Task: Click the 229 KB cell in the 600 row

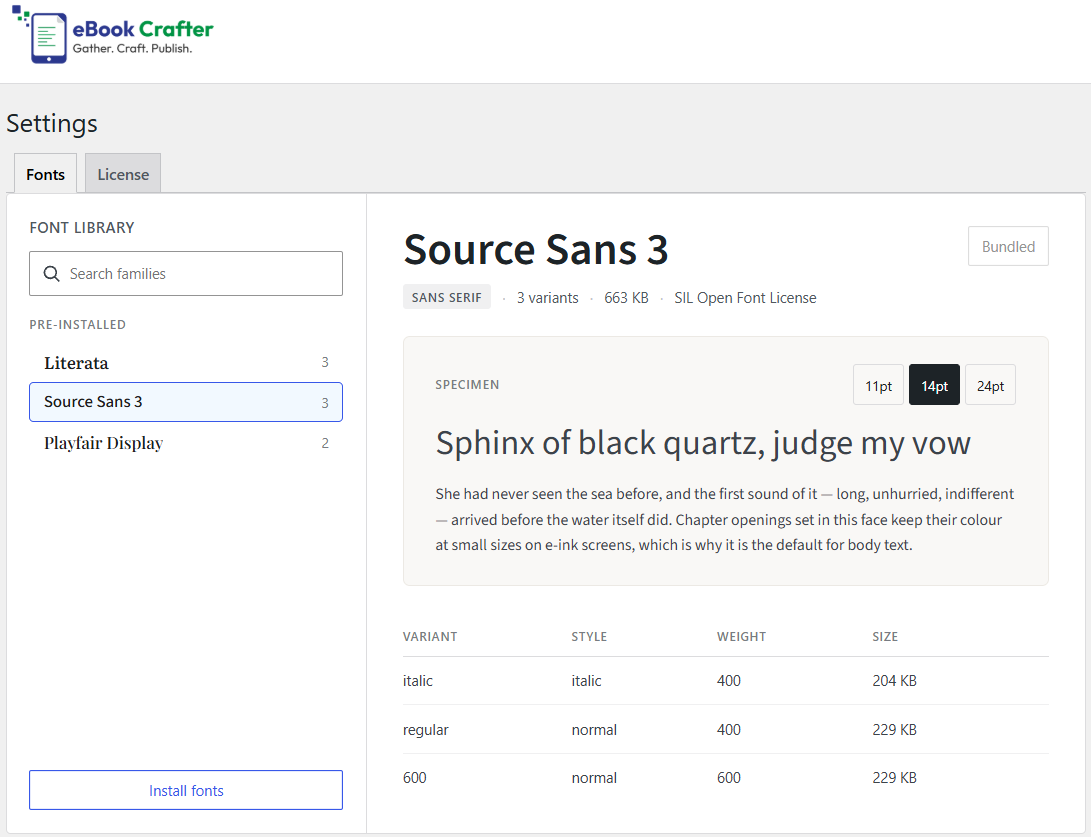Action: (x=894, y=777)
